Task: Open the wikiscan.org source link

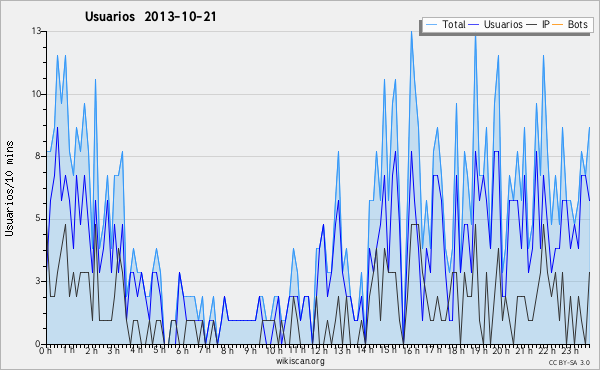Action: [300, 361]
